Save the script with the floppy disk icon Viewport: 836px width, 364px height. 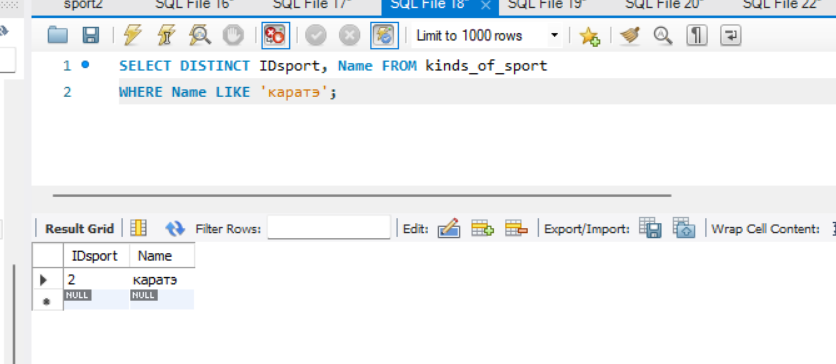click(x=91, y=36)
